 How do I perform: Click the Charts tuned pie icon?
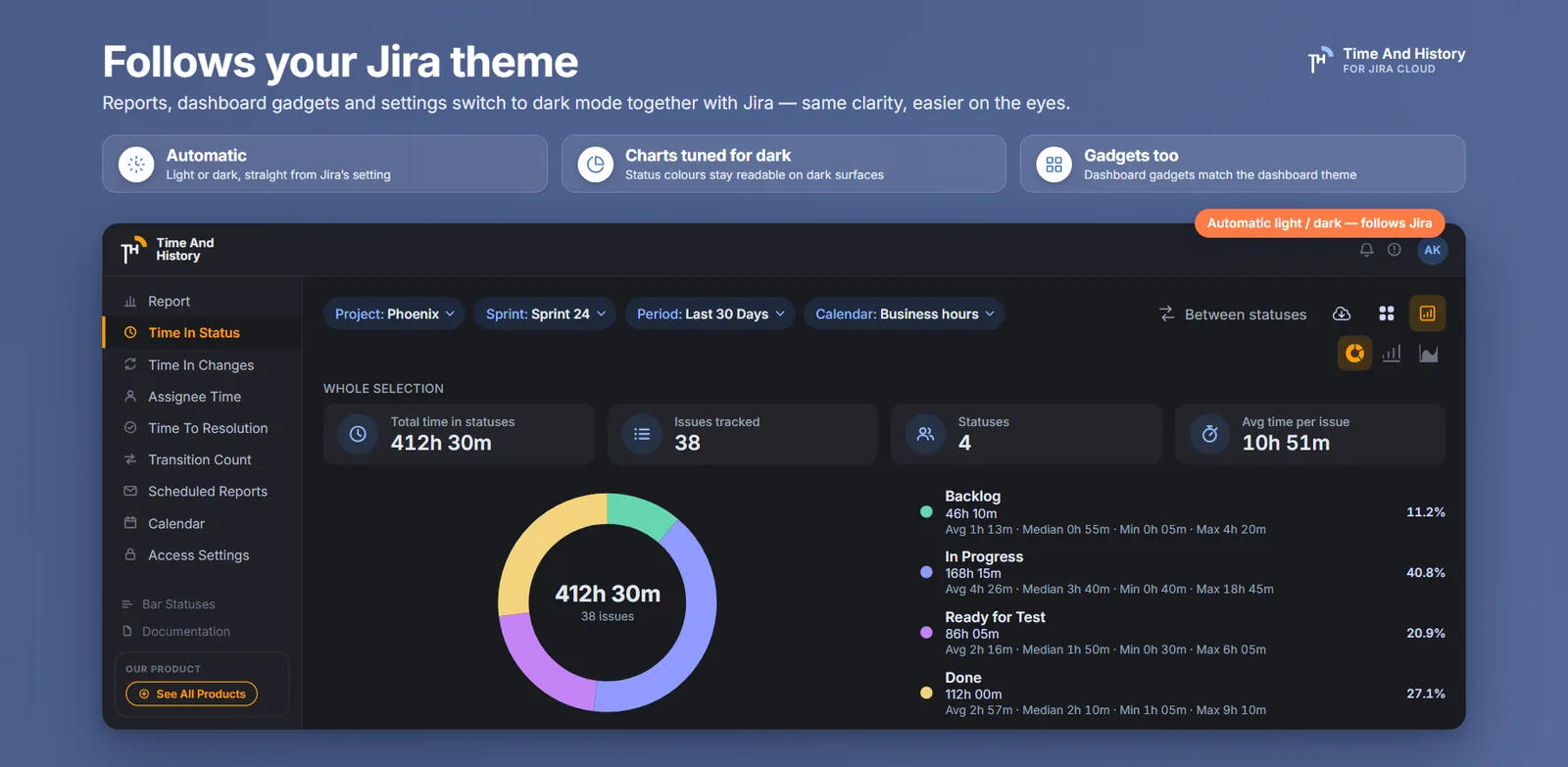point(595,165)
